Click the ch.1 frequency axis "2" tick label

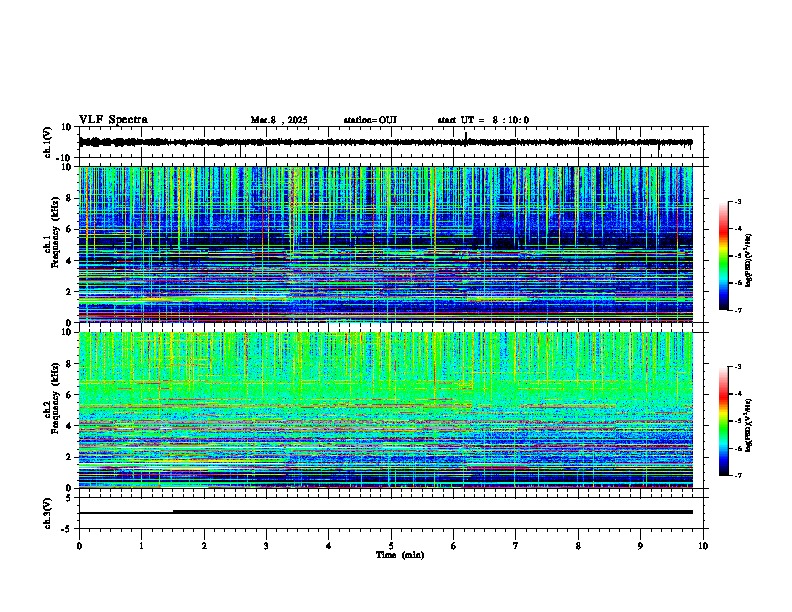69,291
